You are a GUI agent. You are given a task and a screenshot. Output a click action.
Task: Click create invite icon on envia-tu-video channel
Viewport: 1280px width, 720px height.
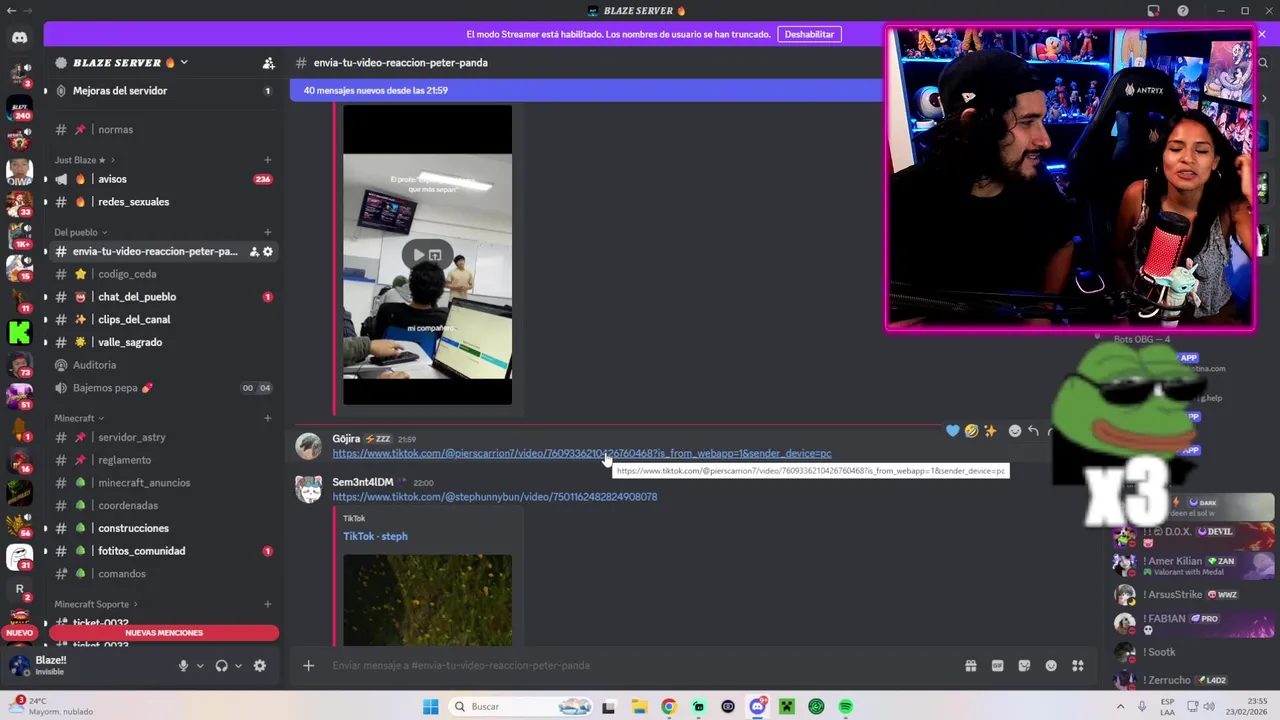pyautogui.click(x=254, y=252)
